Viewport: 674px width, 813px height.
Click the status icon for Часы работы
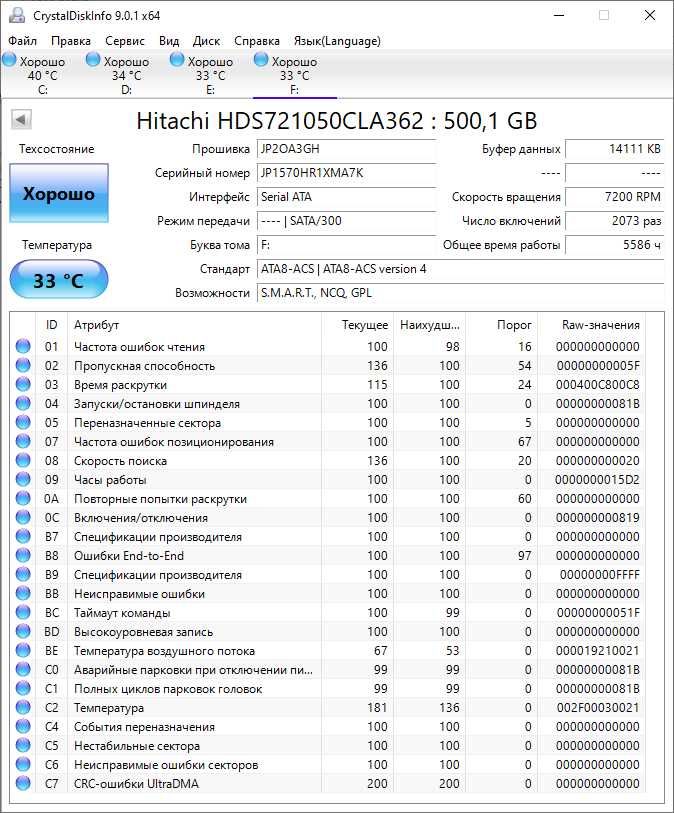coord(23,480)
